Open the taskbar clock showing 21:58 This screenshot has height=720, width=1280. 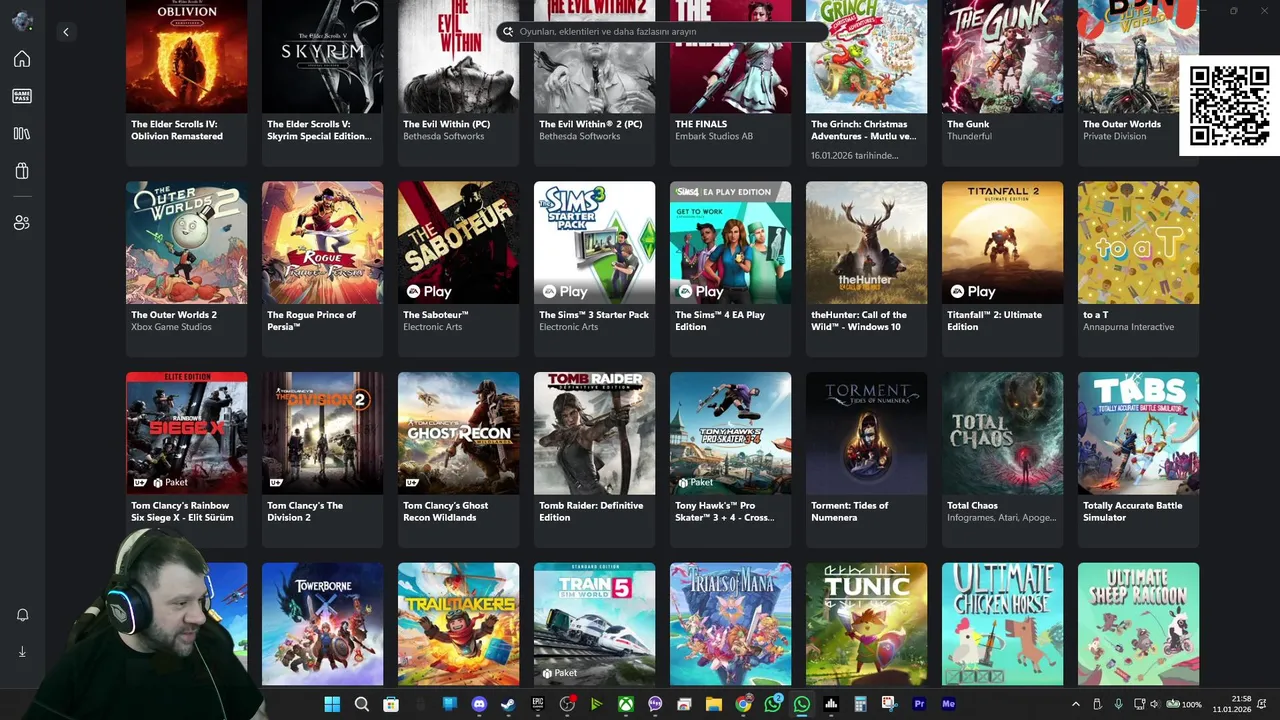[1234, 704]
